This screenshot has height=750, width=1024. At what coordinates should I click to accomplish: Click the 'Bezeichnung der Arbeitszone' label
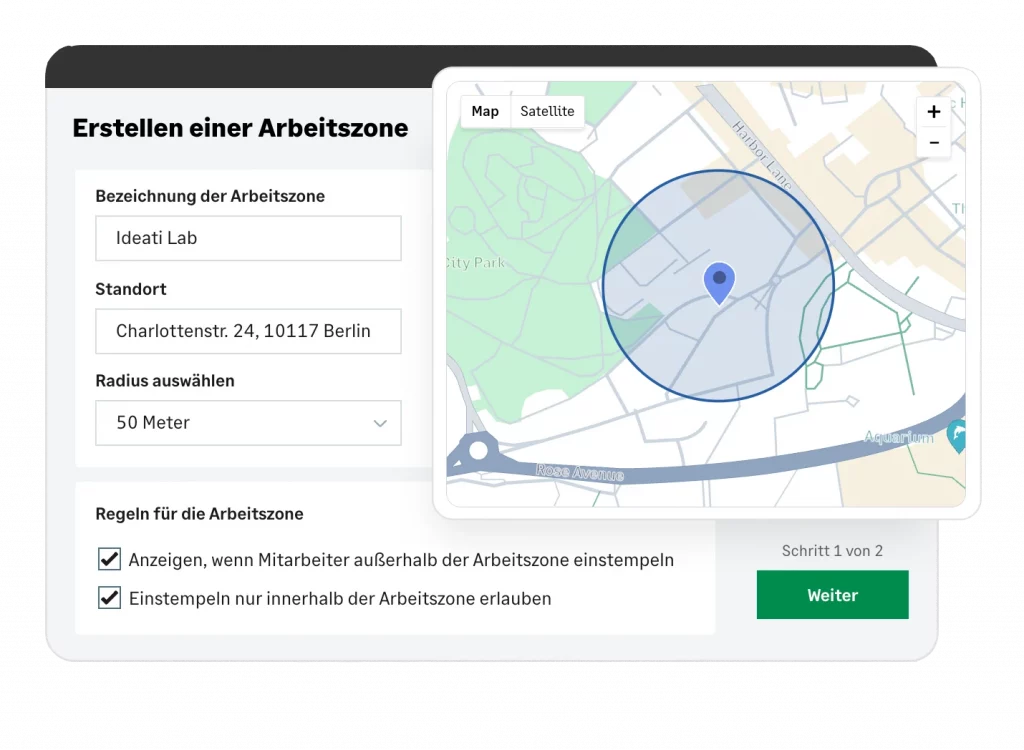pyautogui.click(x=210, y=196)
